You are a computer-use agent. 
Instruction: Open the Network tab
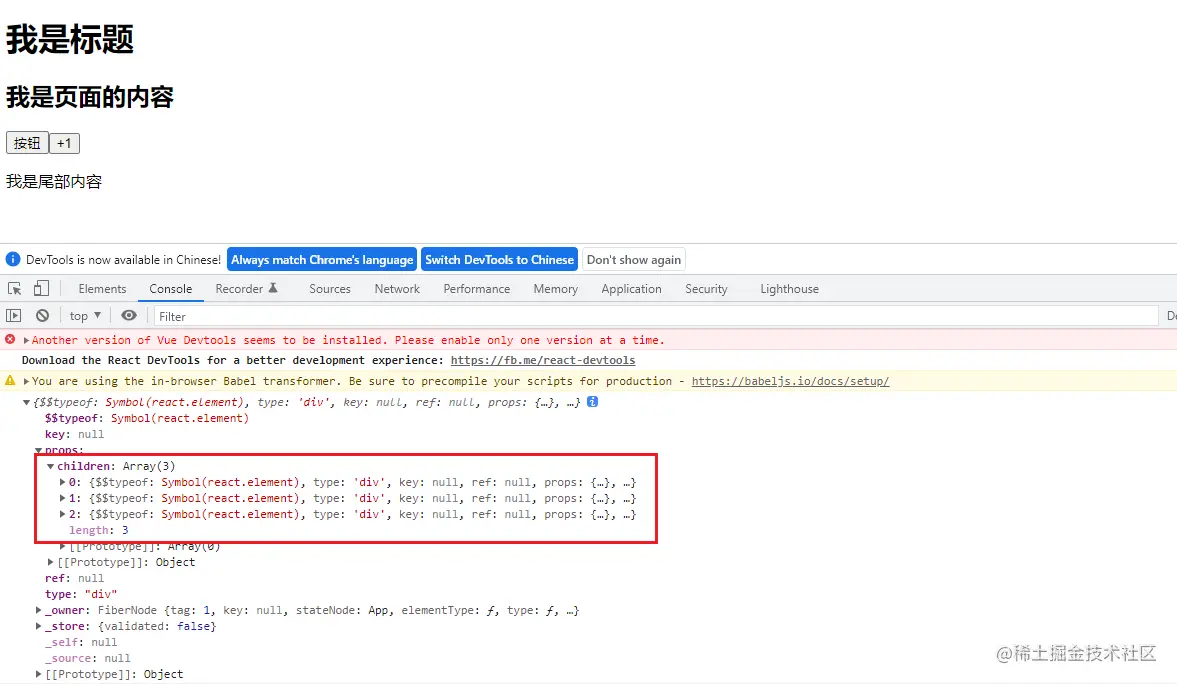(397, 289)
